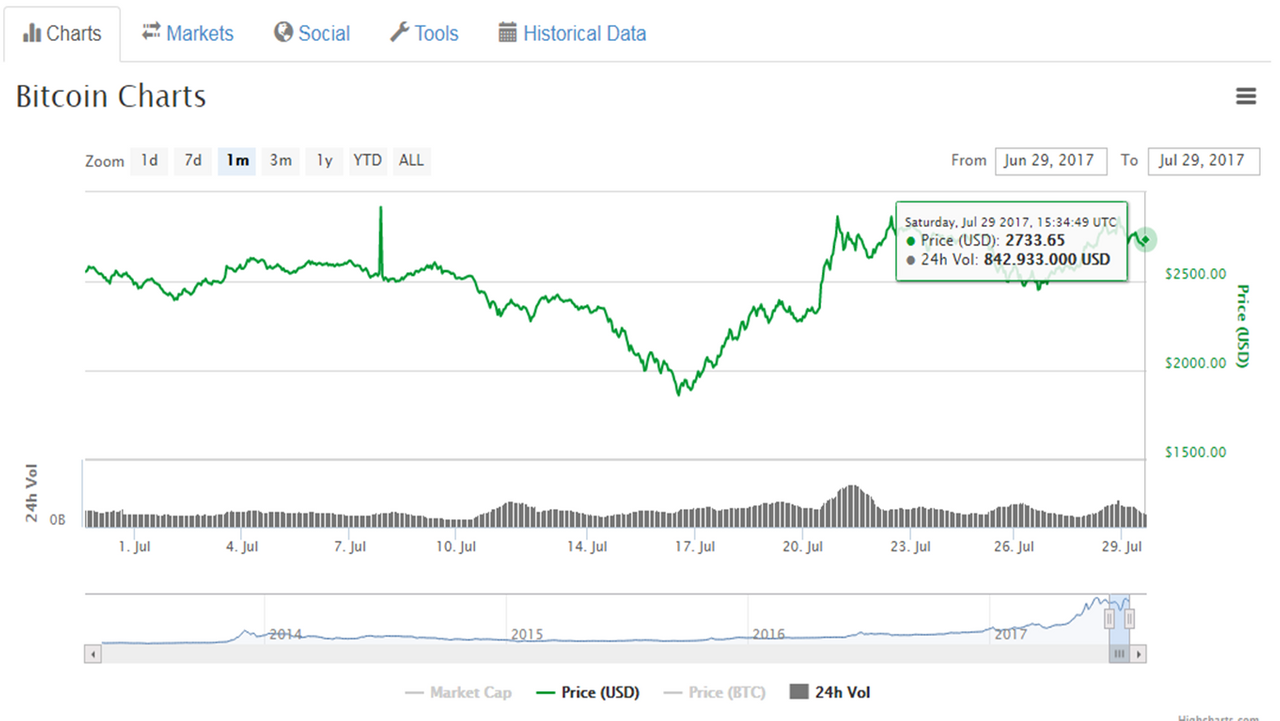The width and height of the screenshot is (1280, 721).
Task: Click the Social tab globe icon
Action: (x=283, y=32)
